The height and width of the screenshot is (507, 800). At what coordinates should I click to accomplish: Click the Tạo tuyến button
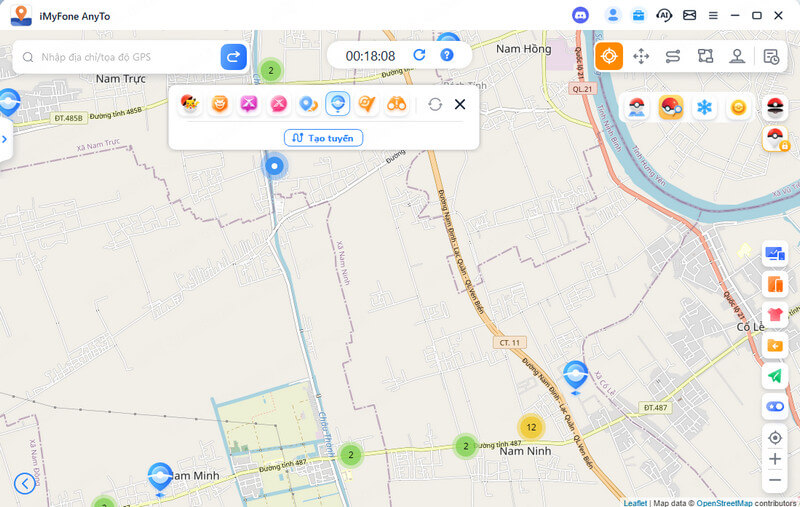323,138
